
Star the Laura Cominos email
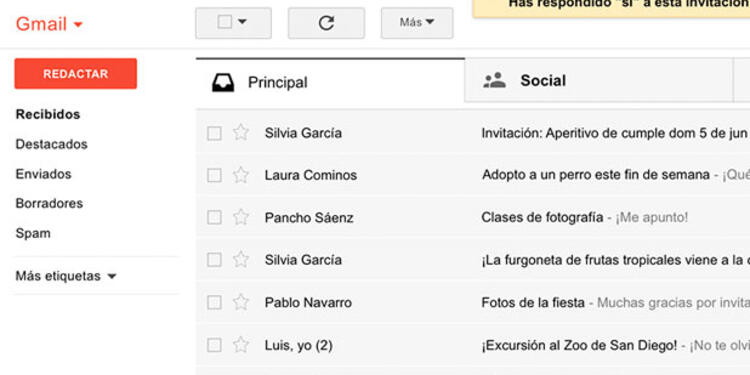pos(241,175)
